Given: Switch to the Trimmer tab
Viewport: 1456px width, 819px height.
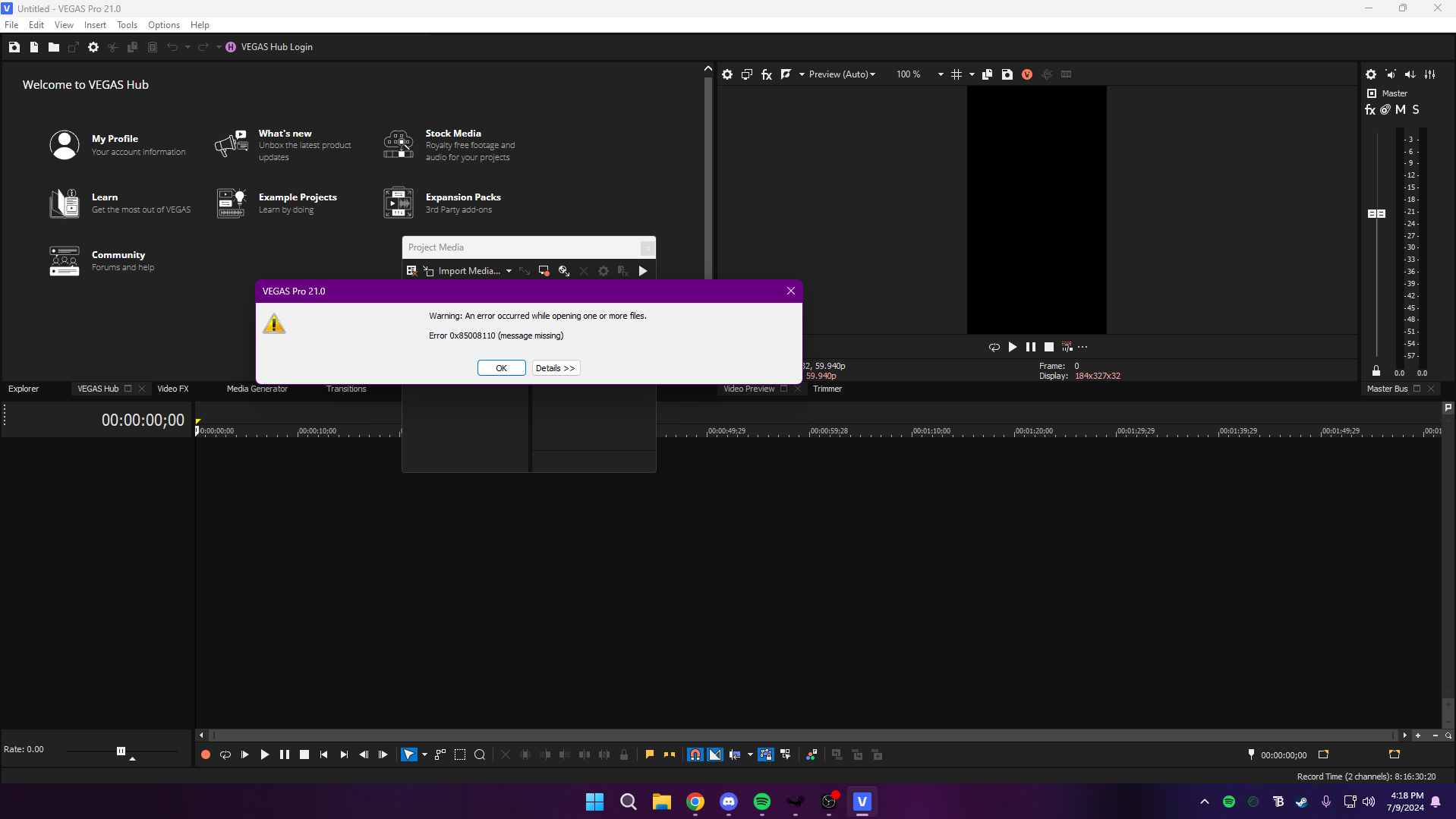Looking at the screenshot, I should 827,389.
